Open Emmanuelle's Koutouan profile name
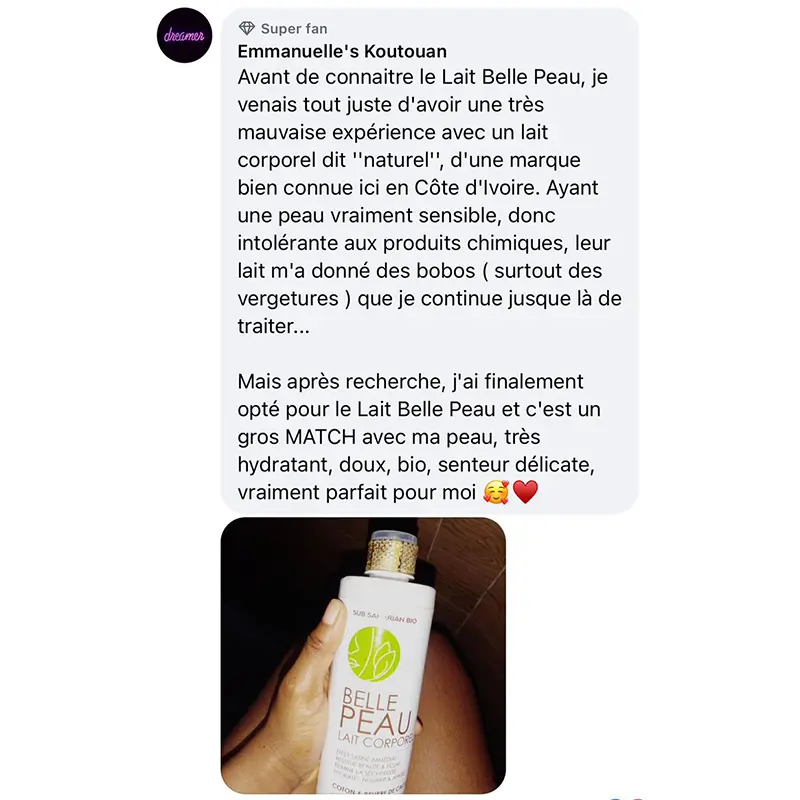Screen dimensions: 800x800 pos(342,52)
